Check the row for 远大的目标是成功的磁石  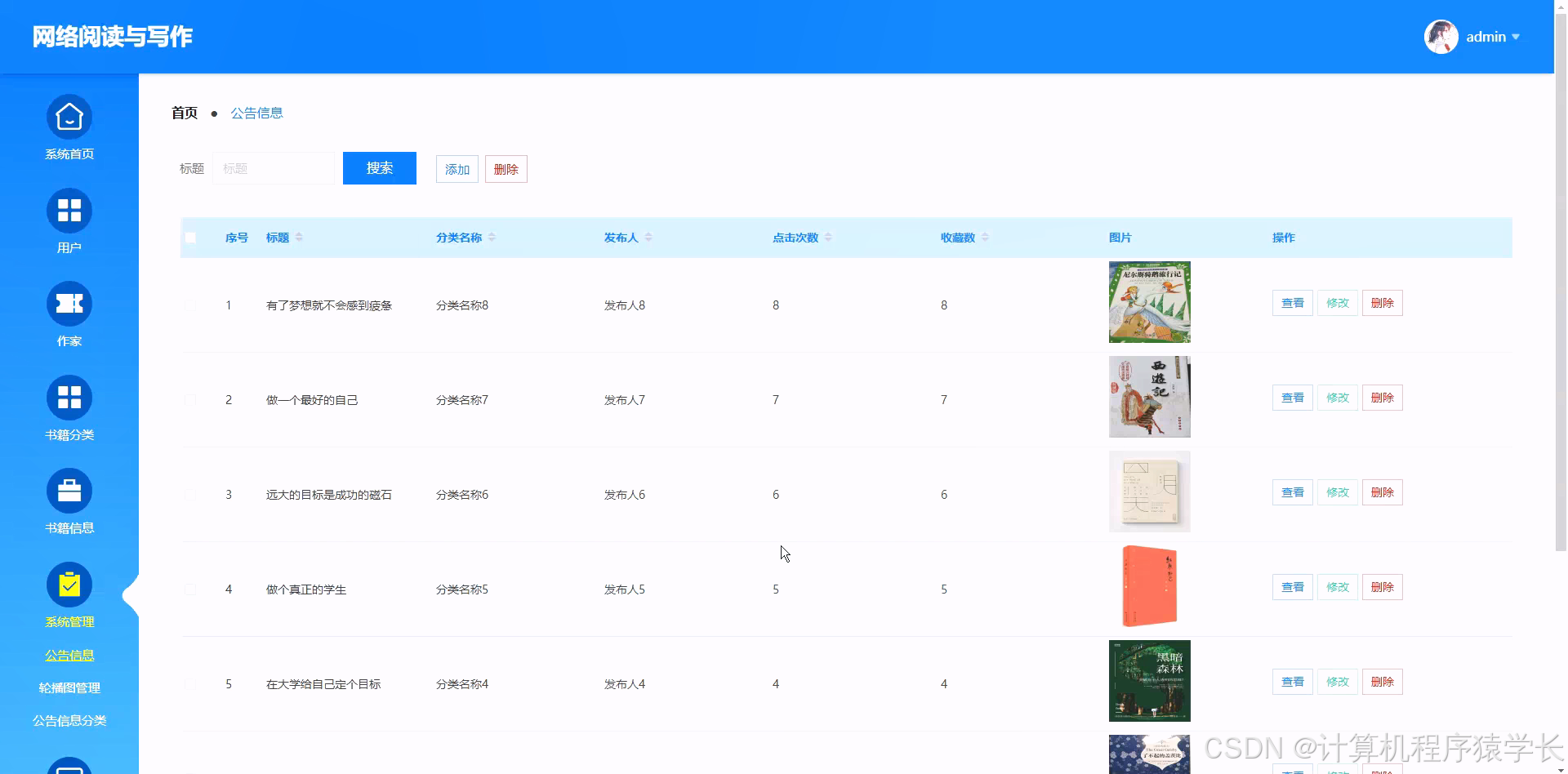click(x=190, y=495)
